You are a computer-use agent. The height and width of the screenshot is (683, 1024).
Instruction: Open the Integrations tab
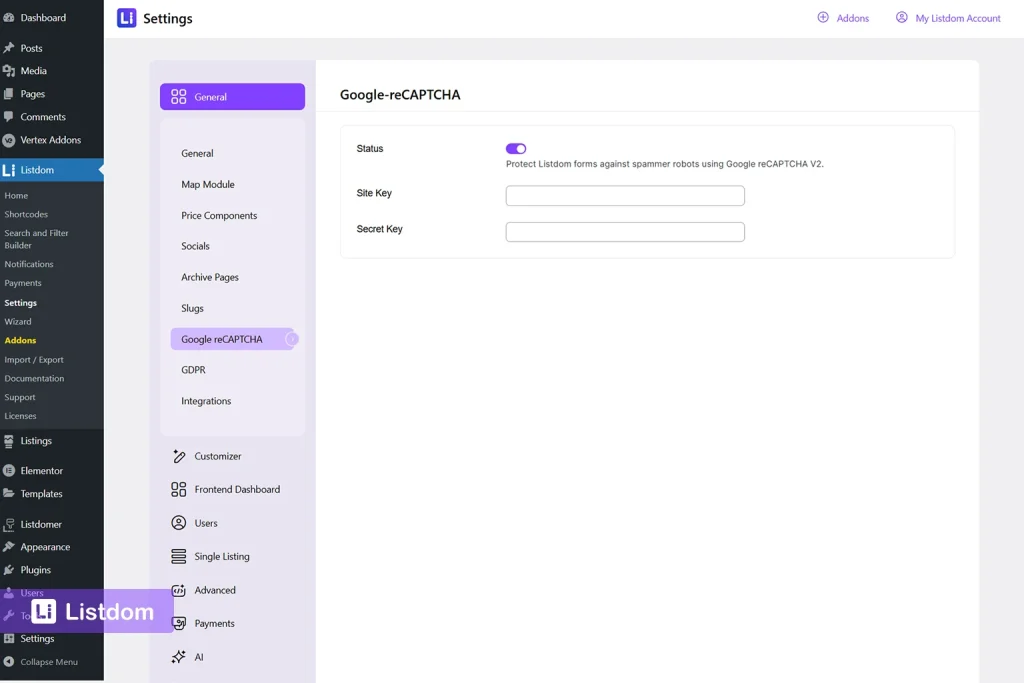pyautogui.click(x=205, y=400)
